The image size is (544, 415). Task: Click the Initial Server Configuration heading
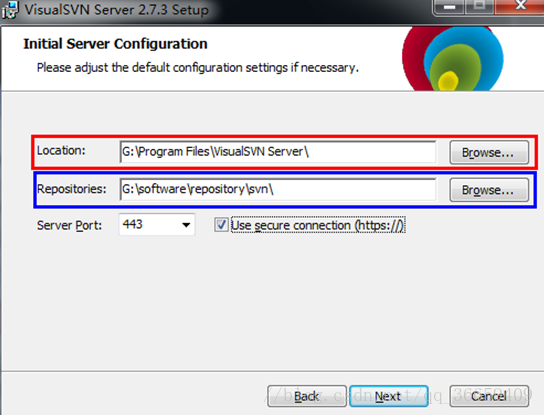(115, 44)
